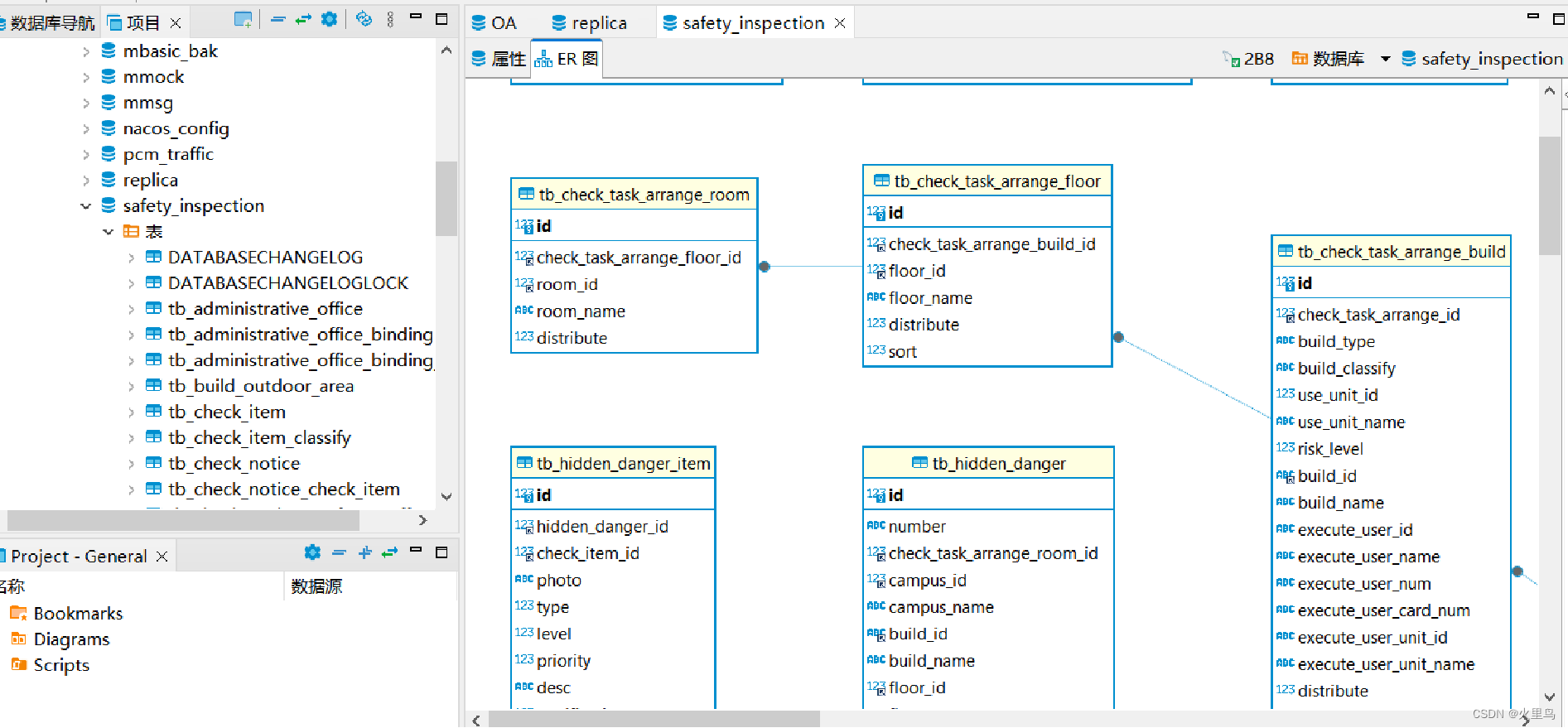1568x728 pixels.
Task: Click the Bookmarks folder icon
Action: click(18, 613)
